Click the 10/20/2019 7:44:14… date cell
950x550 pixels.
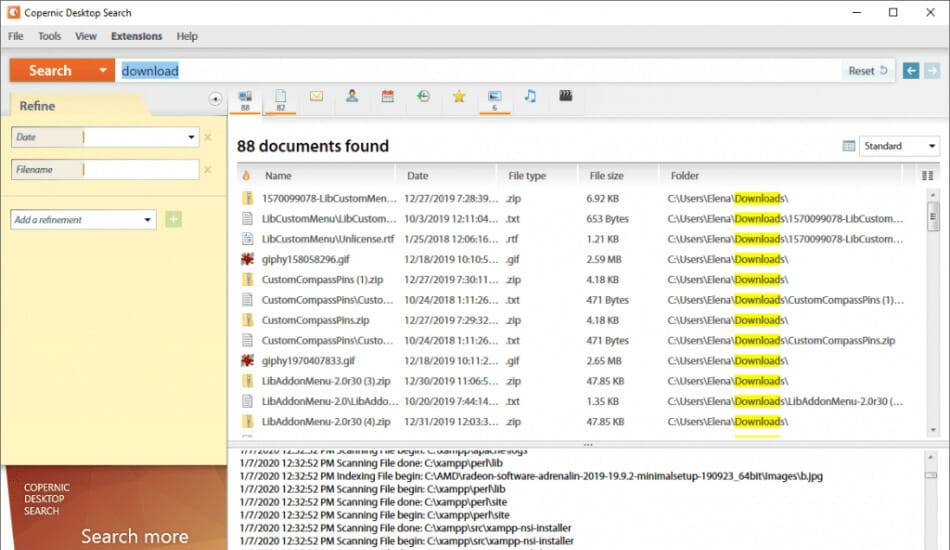(451, 401)
